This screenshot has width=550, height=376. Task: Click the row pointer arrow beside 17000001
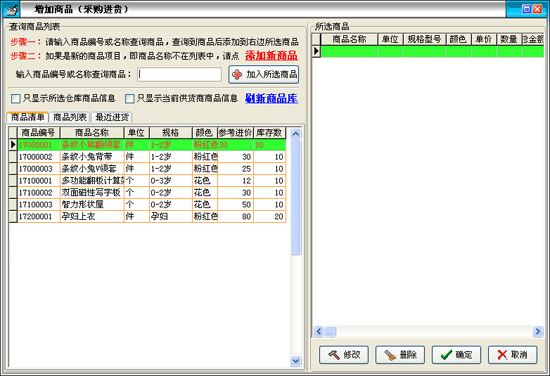pos(13,145)
